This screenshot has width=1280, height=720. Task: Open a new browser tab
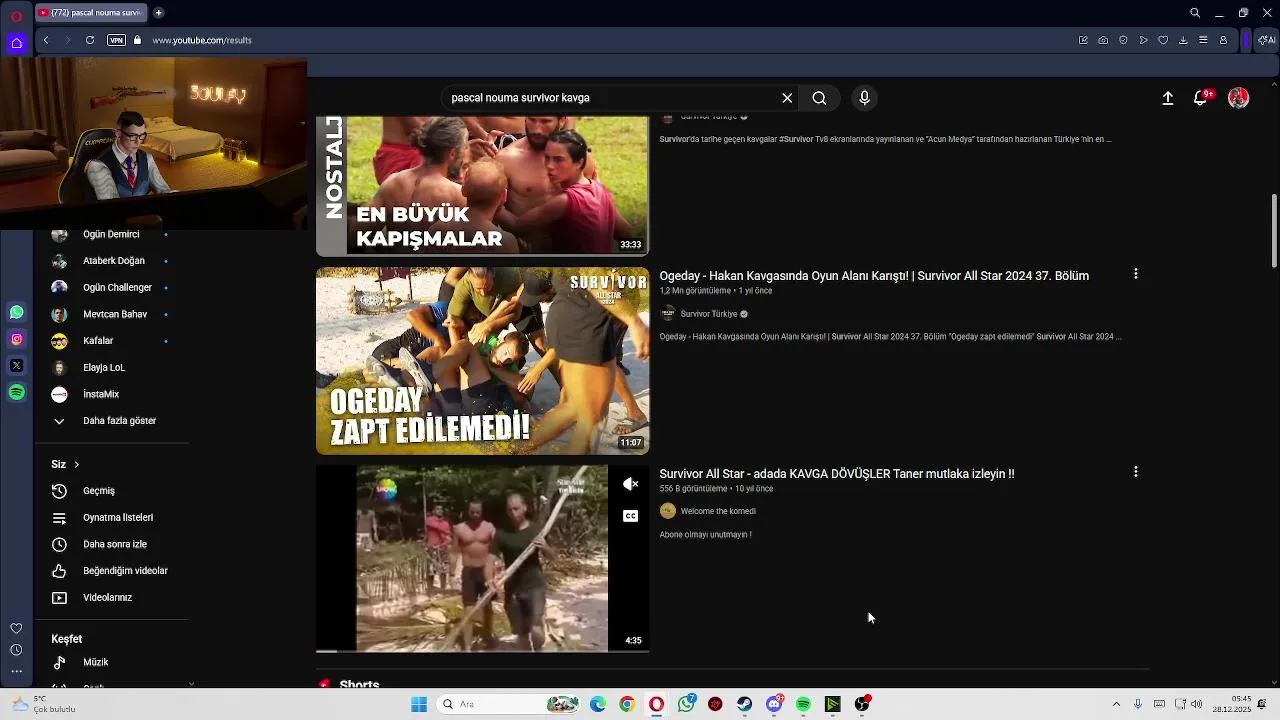[x=158, y=13]
